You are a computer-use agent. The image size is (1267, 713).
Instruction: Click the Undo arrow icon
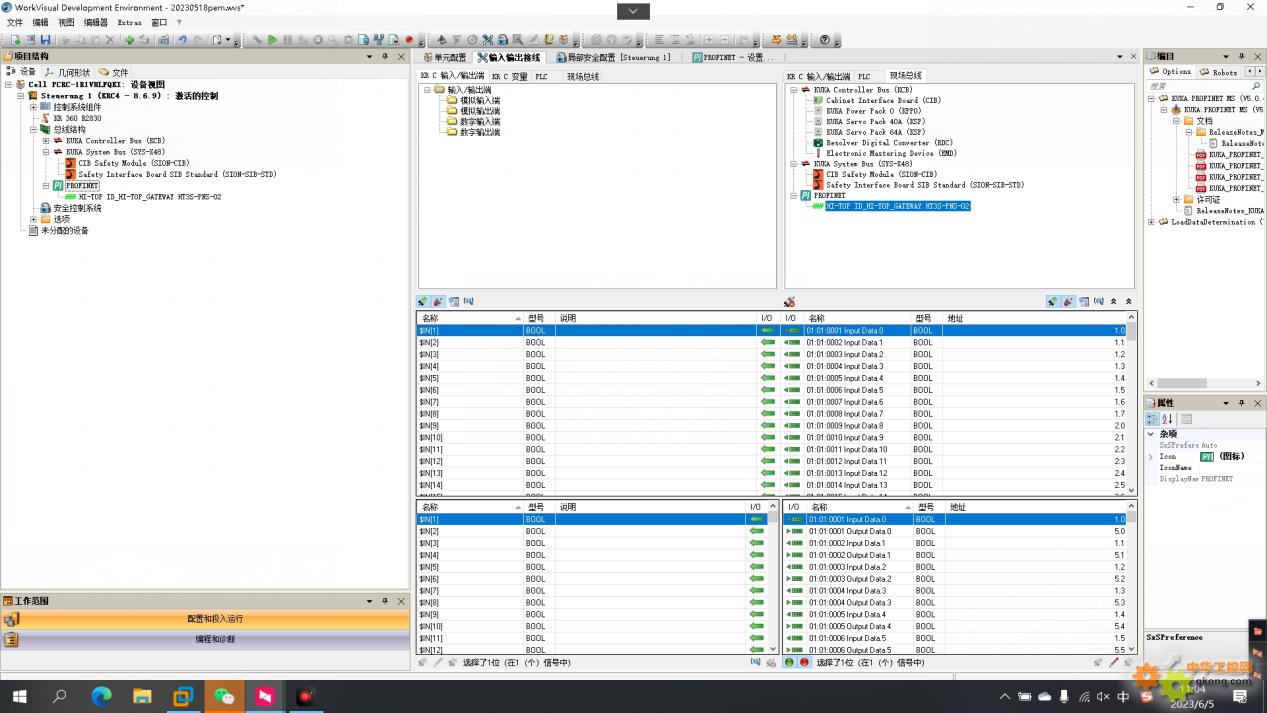point(182,40)
